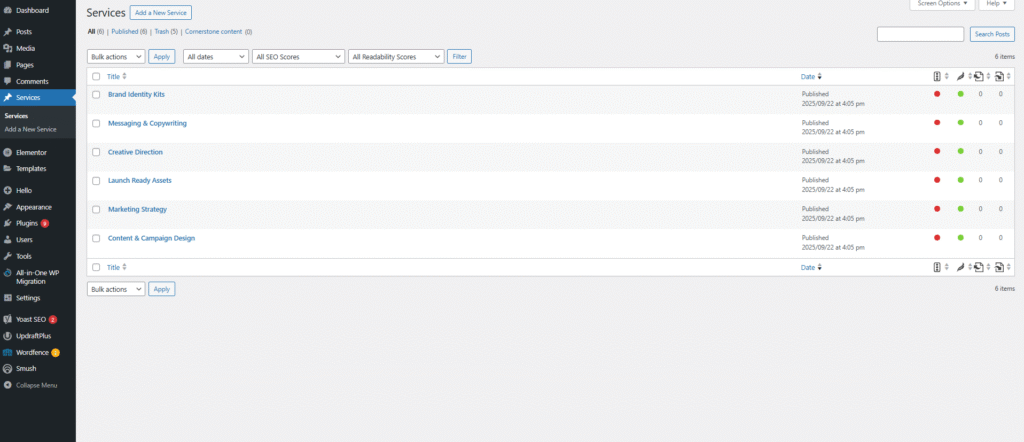Image resolution: width=1024 pixels, height=442 pixels.
Task: Sort by readability score feather icon
Action: [x=958, y=76]
